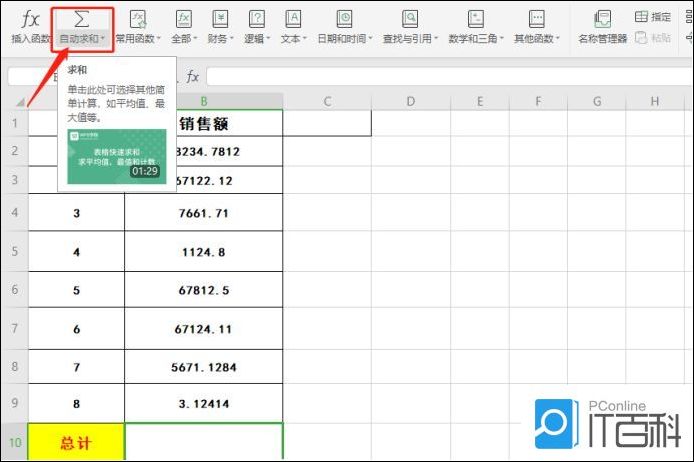Viewport: 694px width, 462px height.
Task: Select row 7 header
Action: (15, 328)
